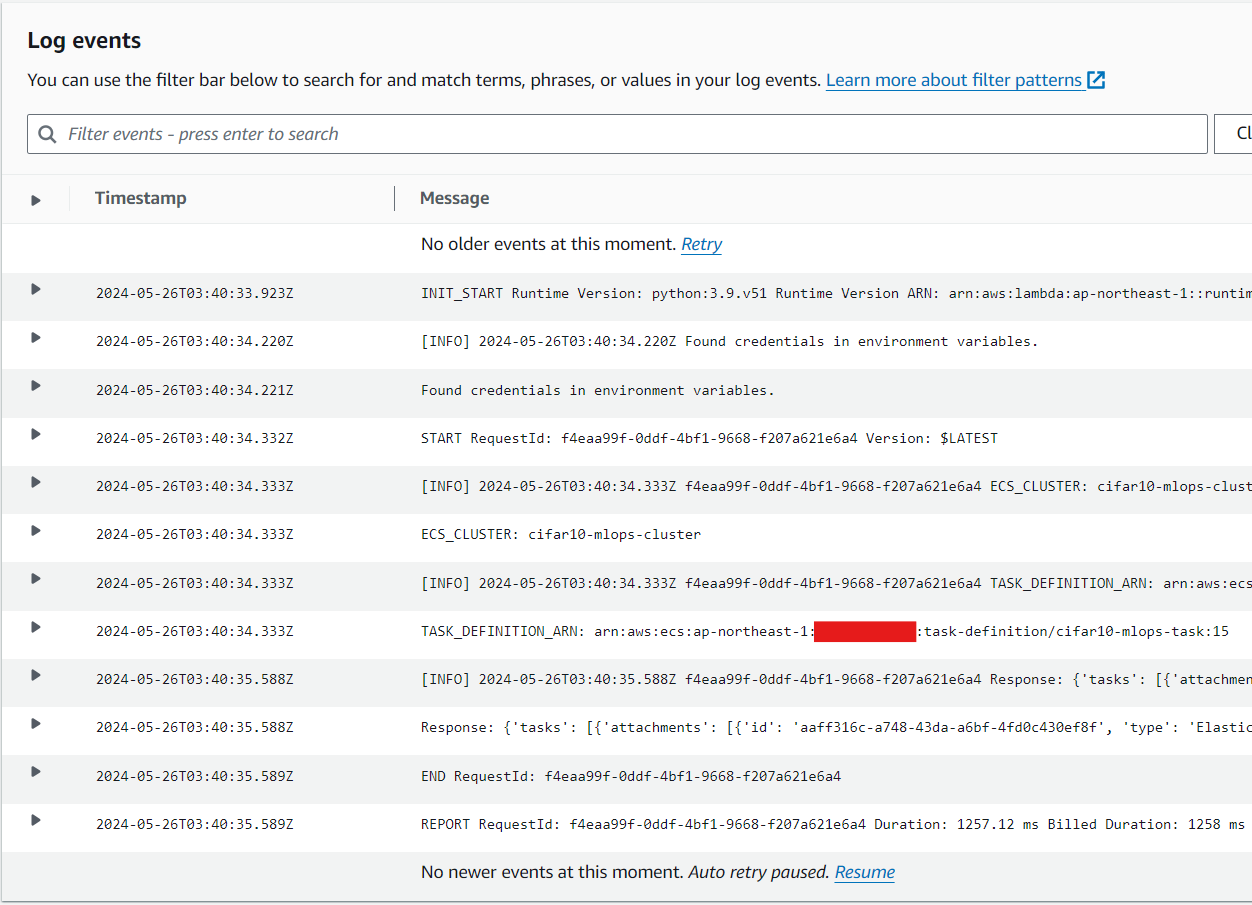Select timestamp 2024-05-26T03:40:34.221Z

click(195, 390)
